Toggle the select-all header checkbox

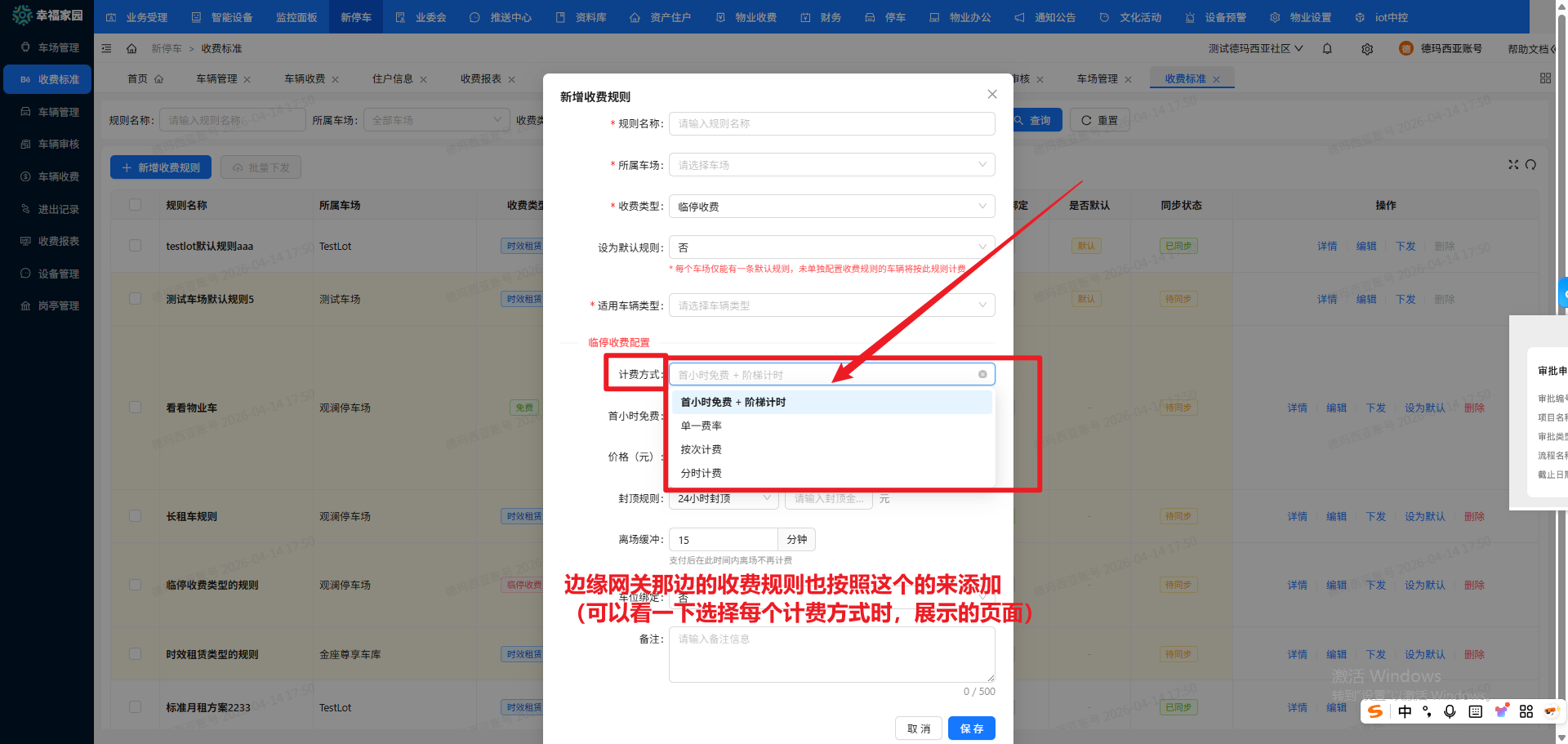pos(136,205)
